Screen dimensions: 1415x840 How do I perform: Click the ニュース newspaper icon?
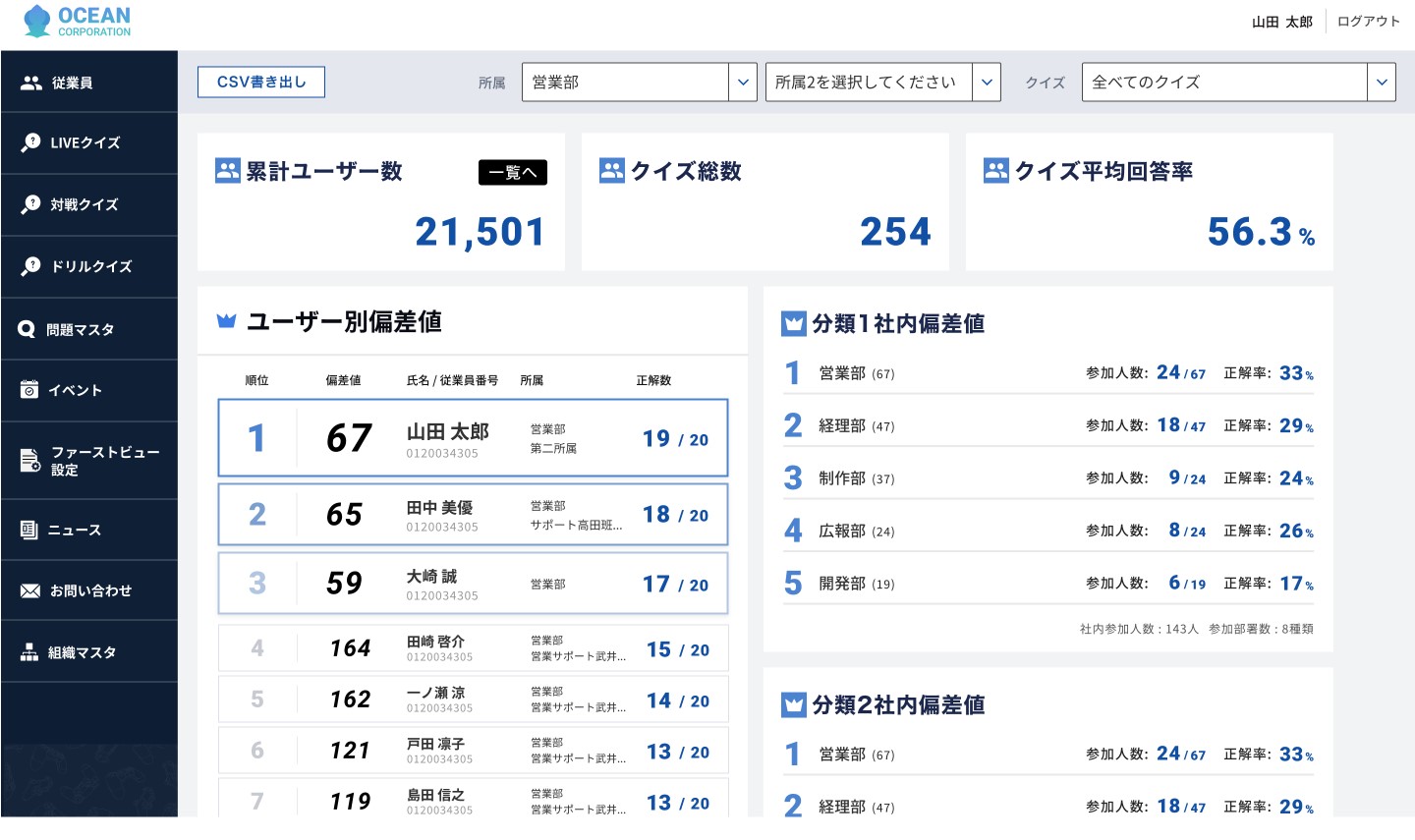point(29,531)
